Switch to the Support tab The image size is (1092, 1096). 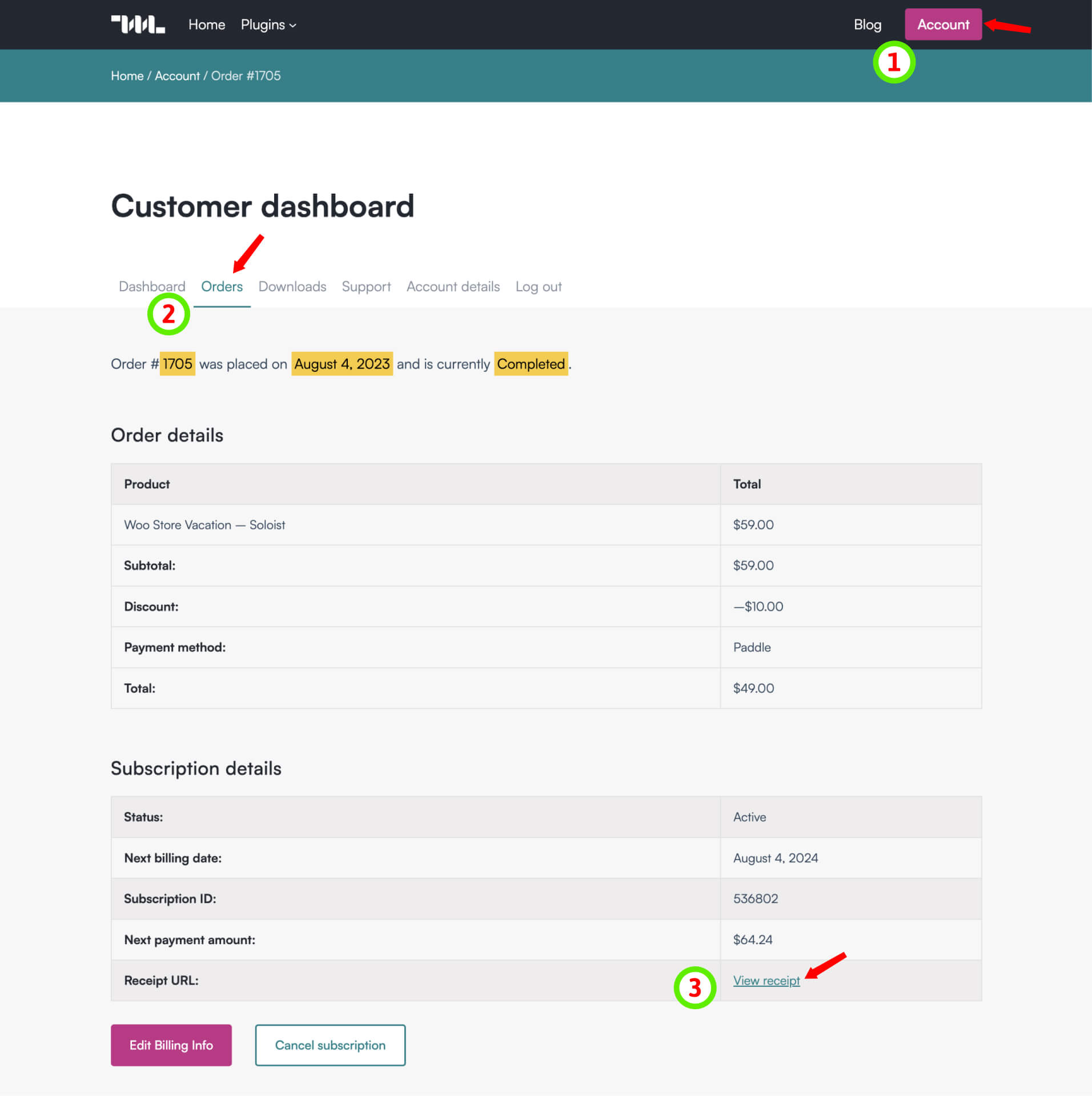(366, 286)
